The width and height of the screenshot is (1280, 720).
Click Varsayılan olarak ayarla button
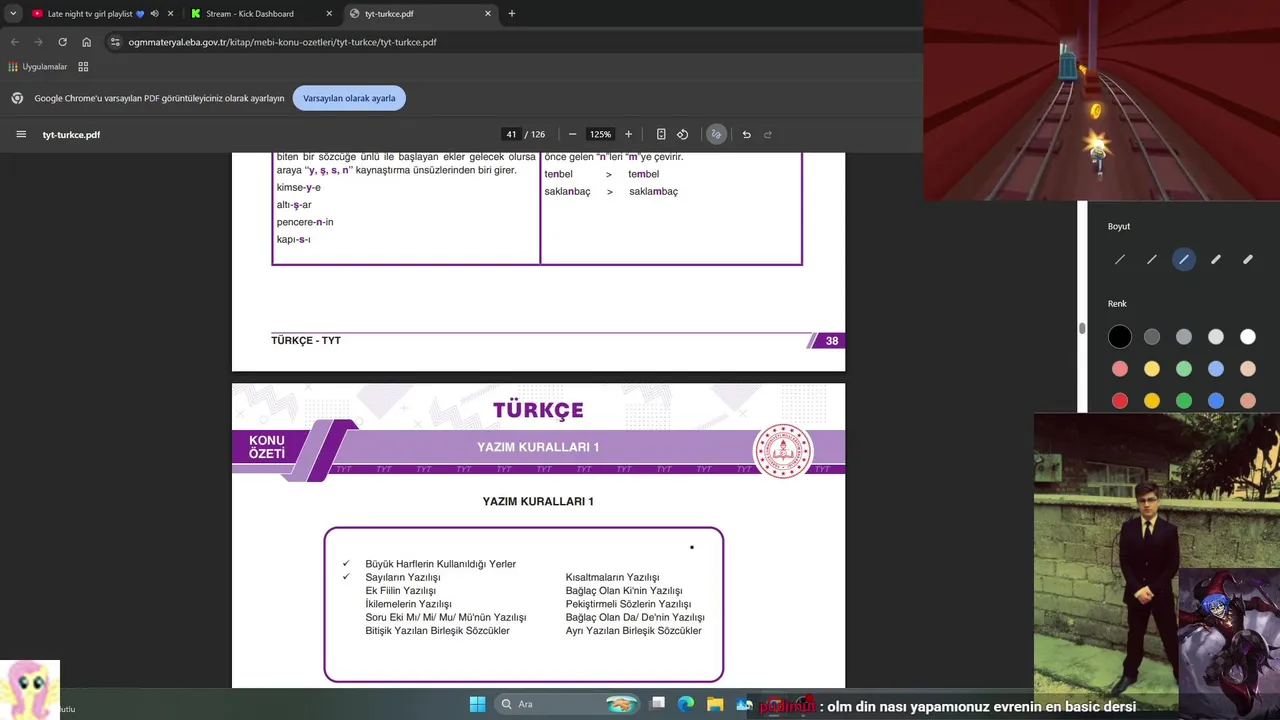pos(349,98)
